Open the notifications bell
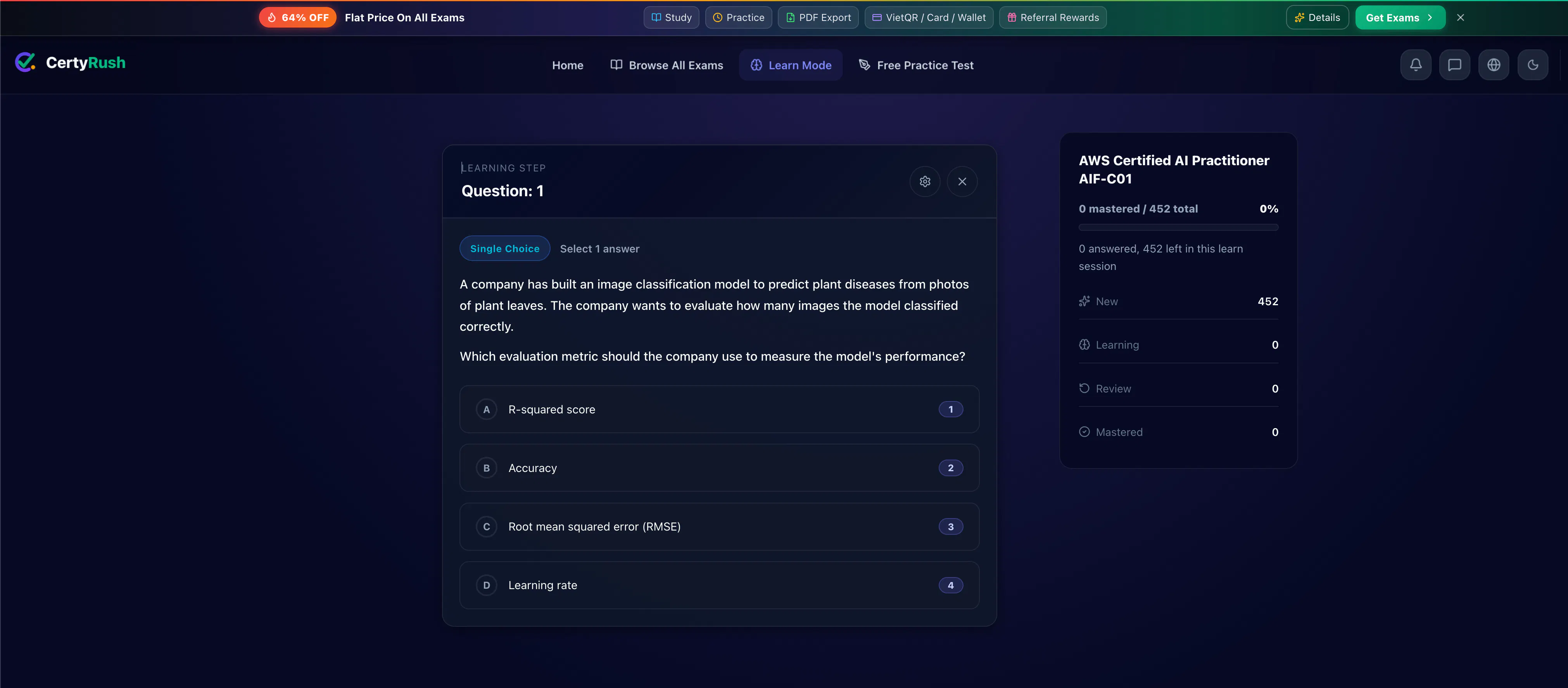1568x688 pixels. click(x=1416, y=64)
